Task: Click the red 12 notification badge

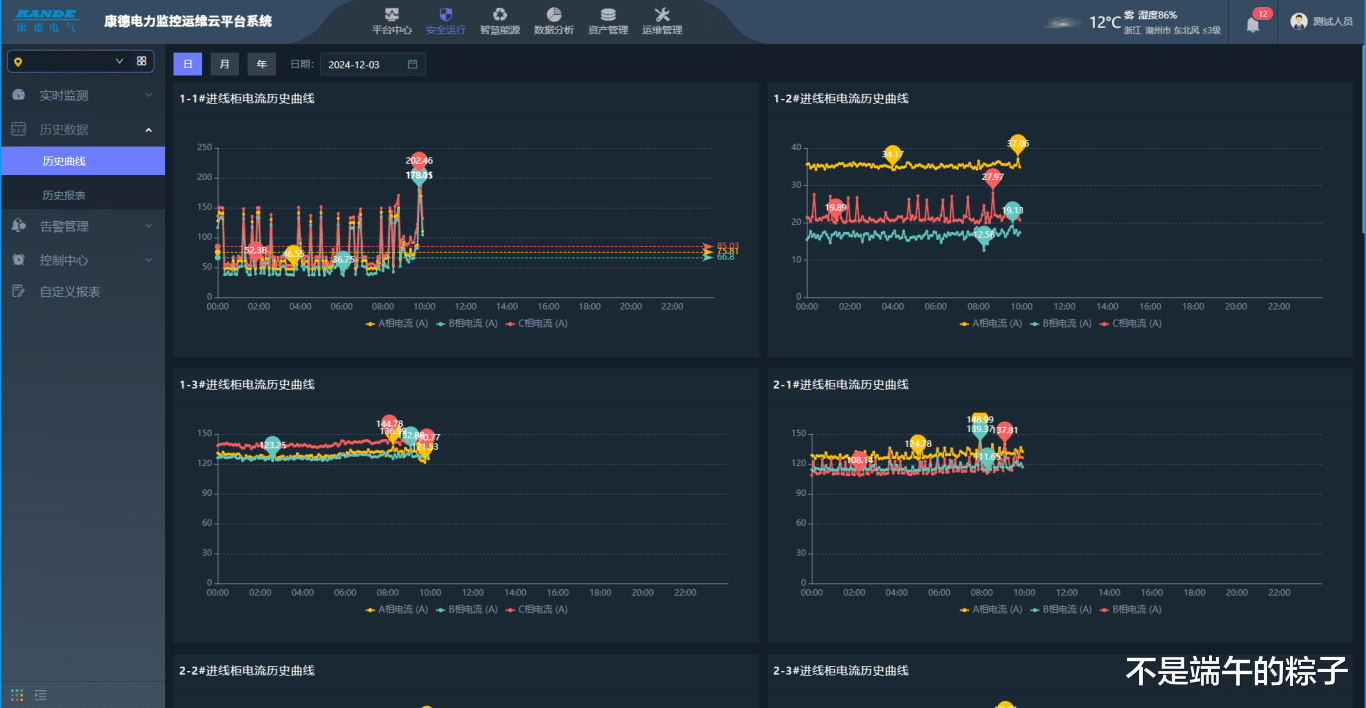Action: (1262, 14)
